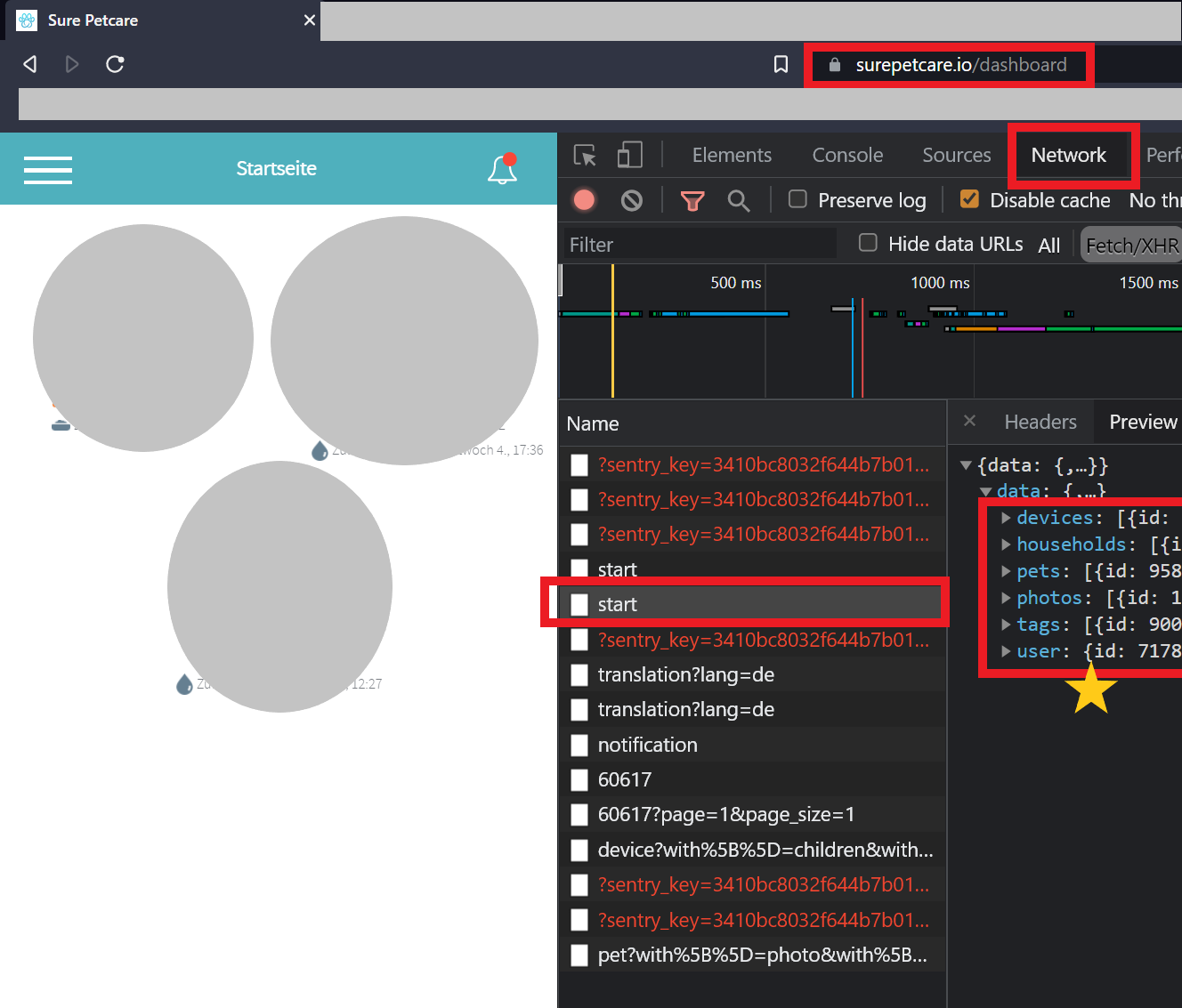
Task: Toggle device toolbar icon
Action: (x=629, y=155)
